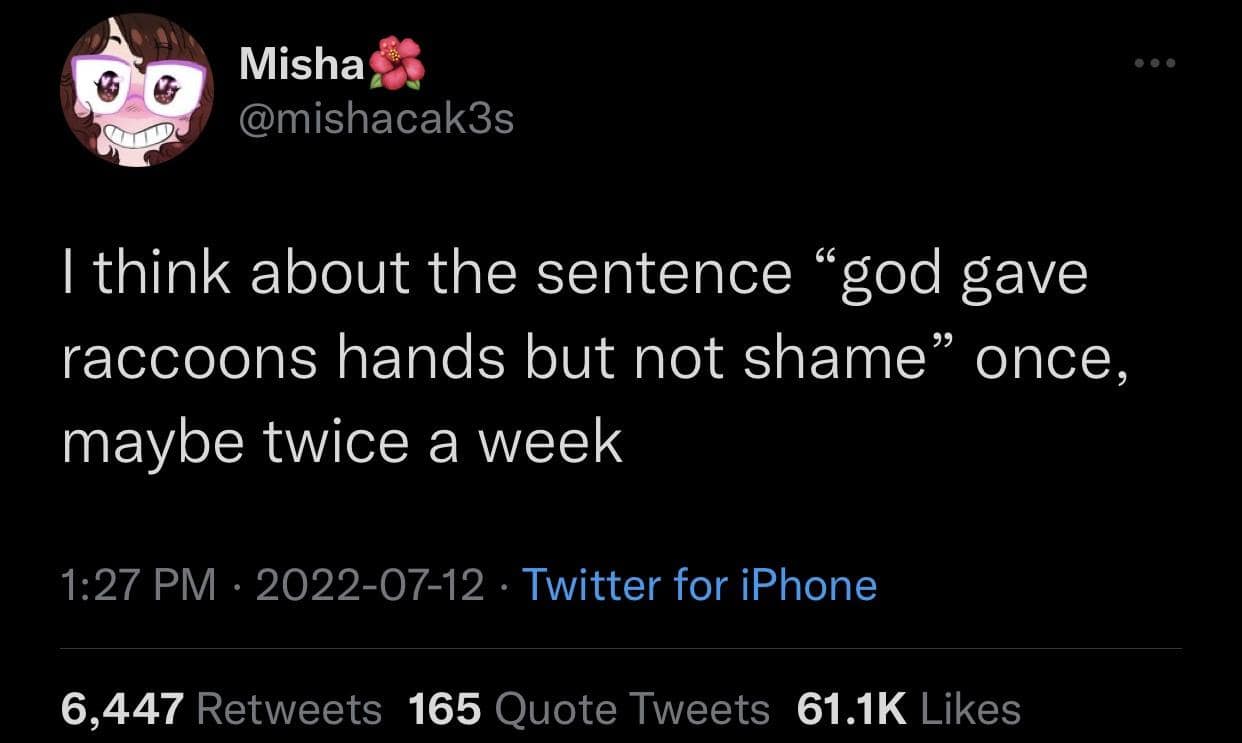Click the tweet's first line of text

click(574, 276)
